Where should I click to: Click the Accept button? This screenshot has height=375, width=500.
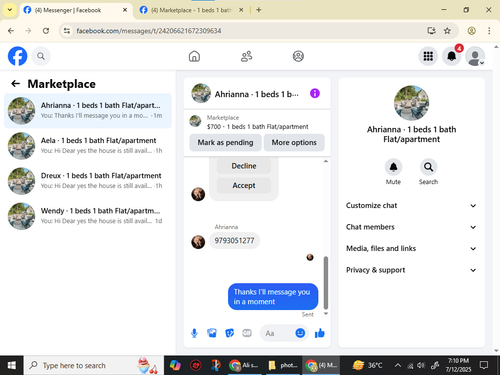pos(244,185)
